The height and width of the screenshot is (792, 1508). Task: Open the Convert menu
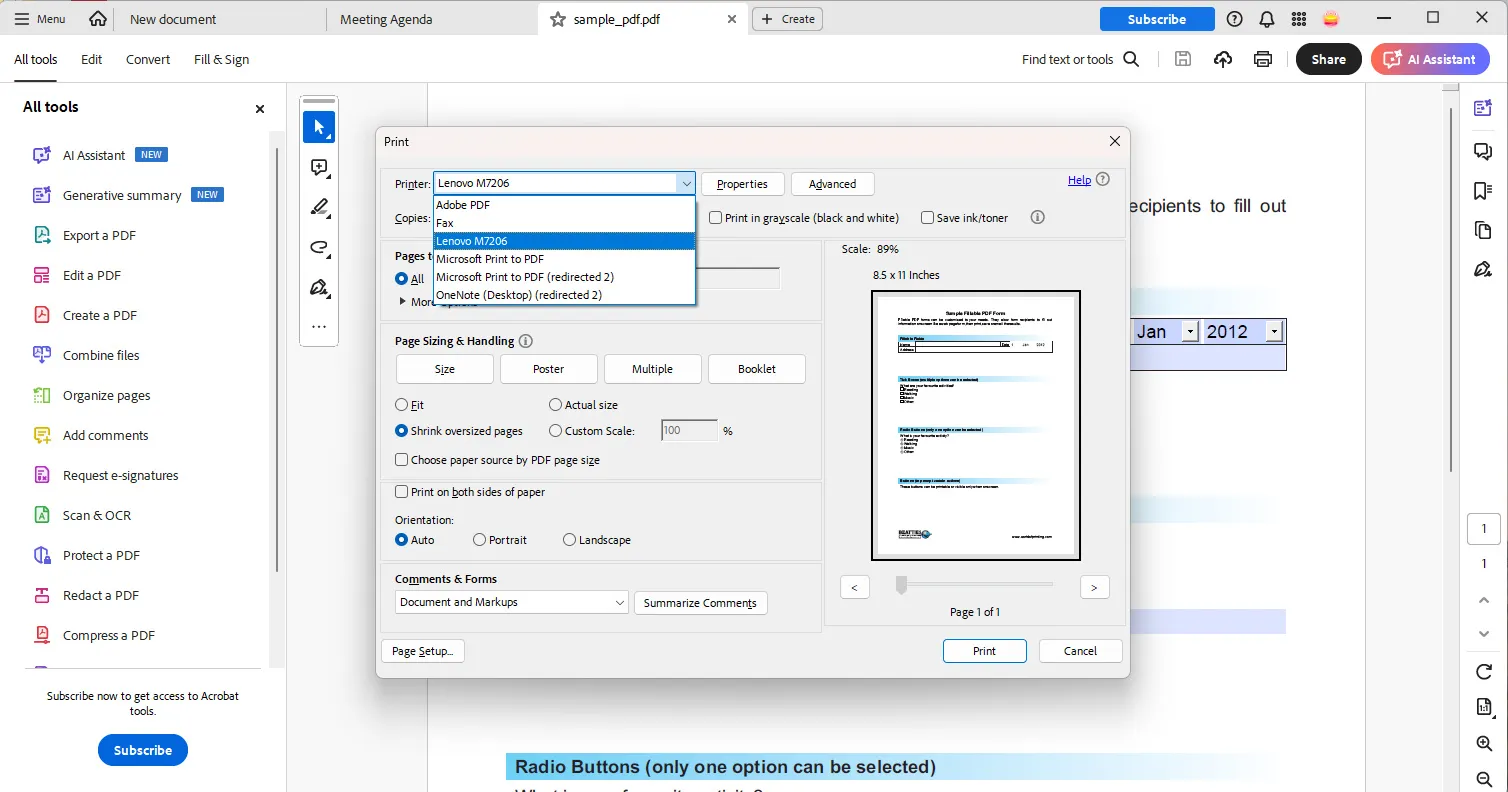click(147, 59)
